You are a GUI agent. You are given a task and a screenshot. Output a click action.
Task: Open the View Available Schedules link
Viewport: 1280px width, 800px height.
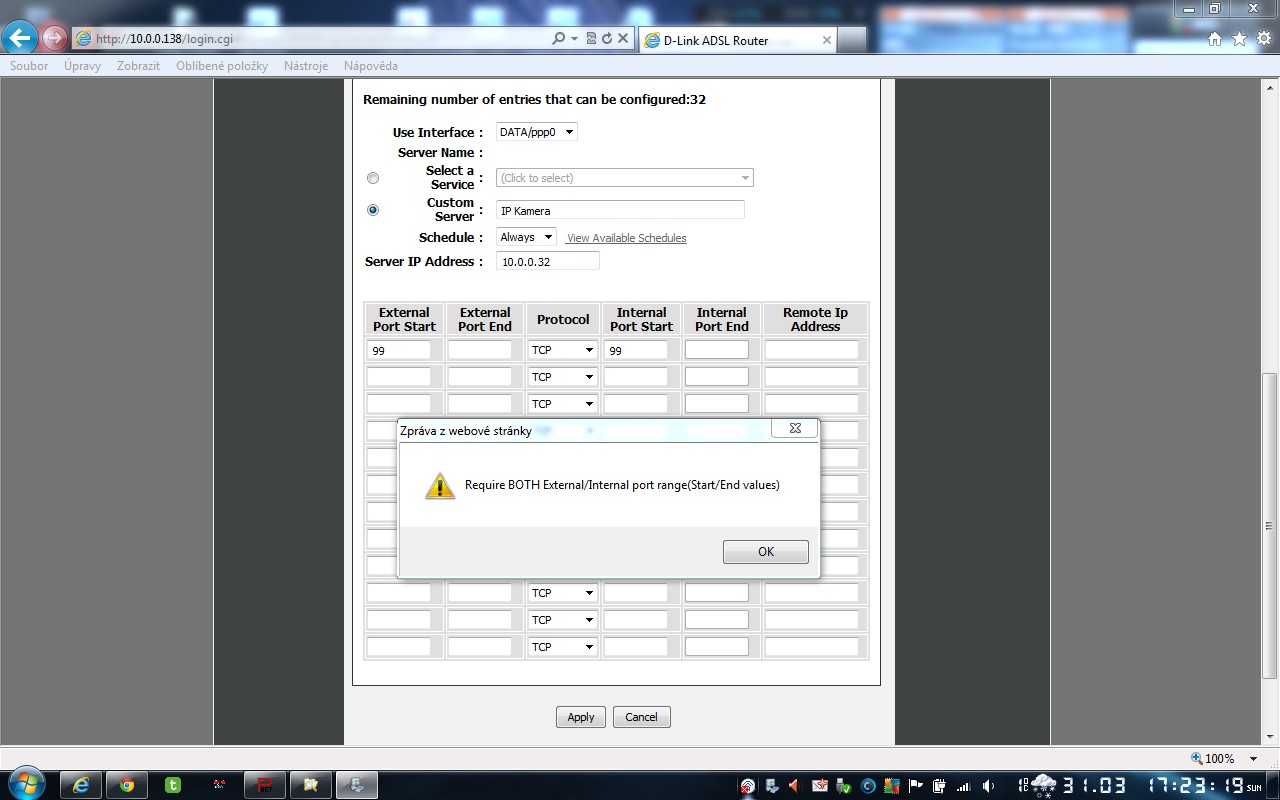pos(627,238)
